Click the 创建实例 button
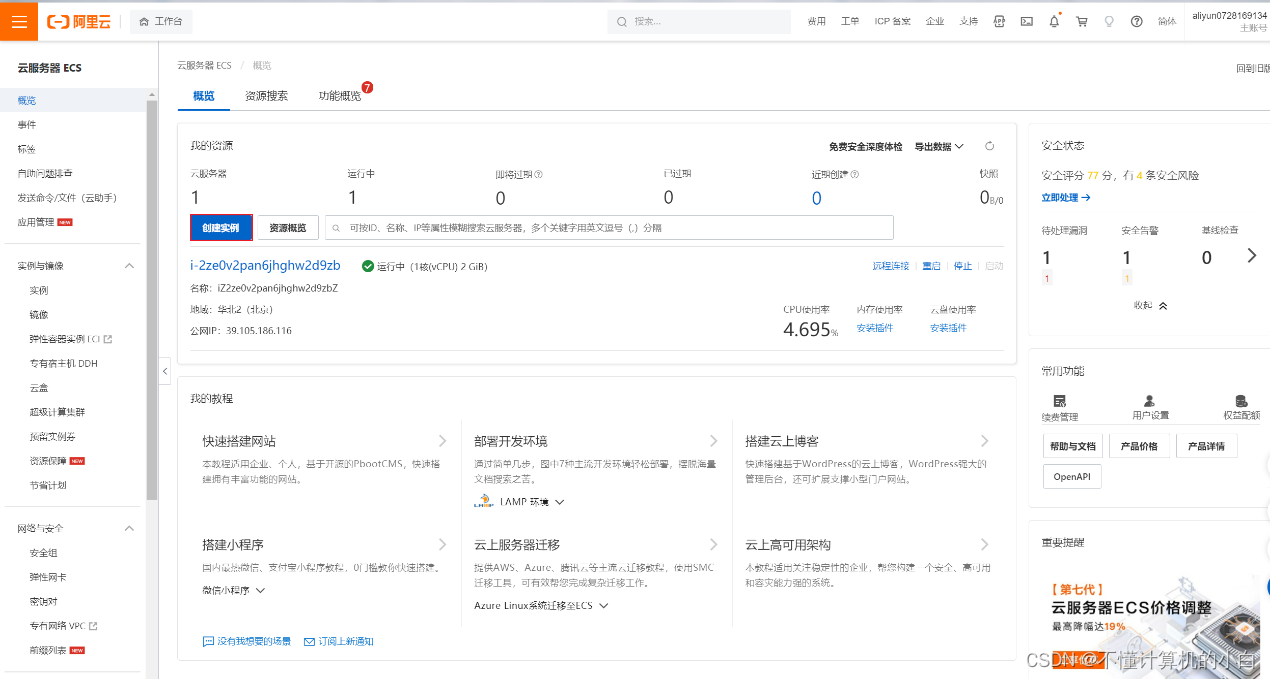The width and height of the screenshot is (1270, 679). coord(221,228)
